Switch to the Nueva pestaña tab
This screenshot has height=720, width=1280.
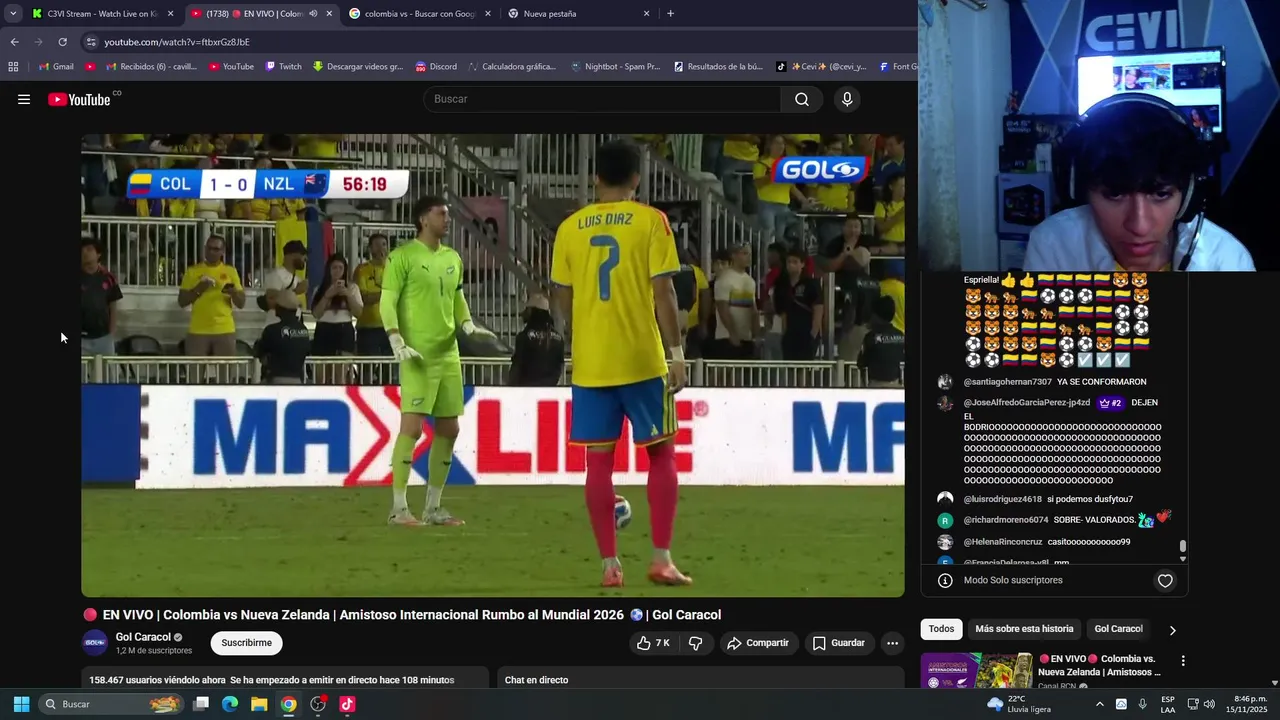[579, 14]
